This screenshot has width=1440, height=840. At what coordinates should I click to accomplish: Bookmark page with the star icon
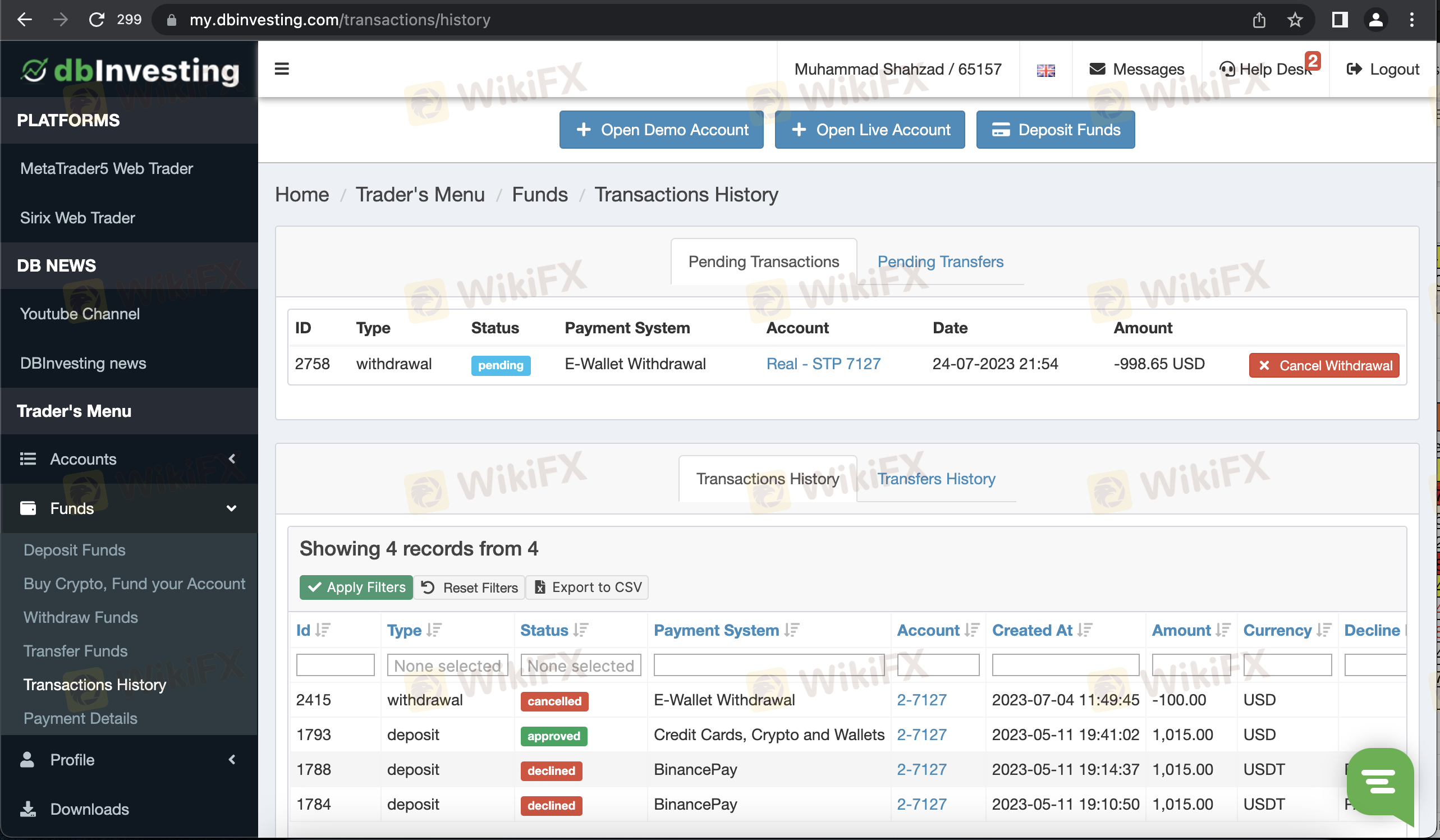click(x=1294, y=20)
